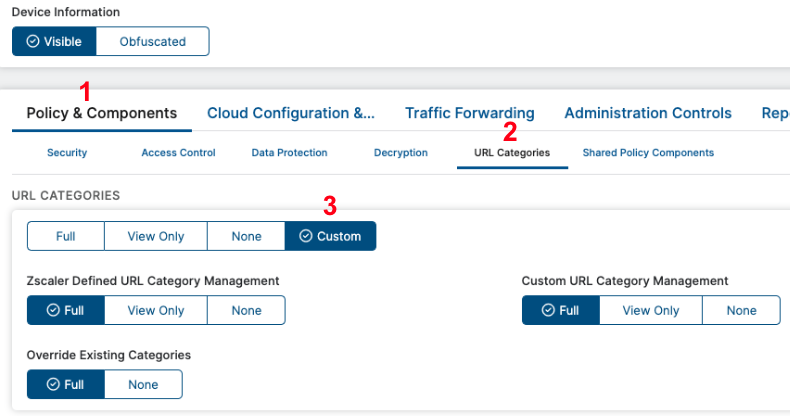
Task: Choose Full for Override Existing Categories
Action: 65,384
